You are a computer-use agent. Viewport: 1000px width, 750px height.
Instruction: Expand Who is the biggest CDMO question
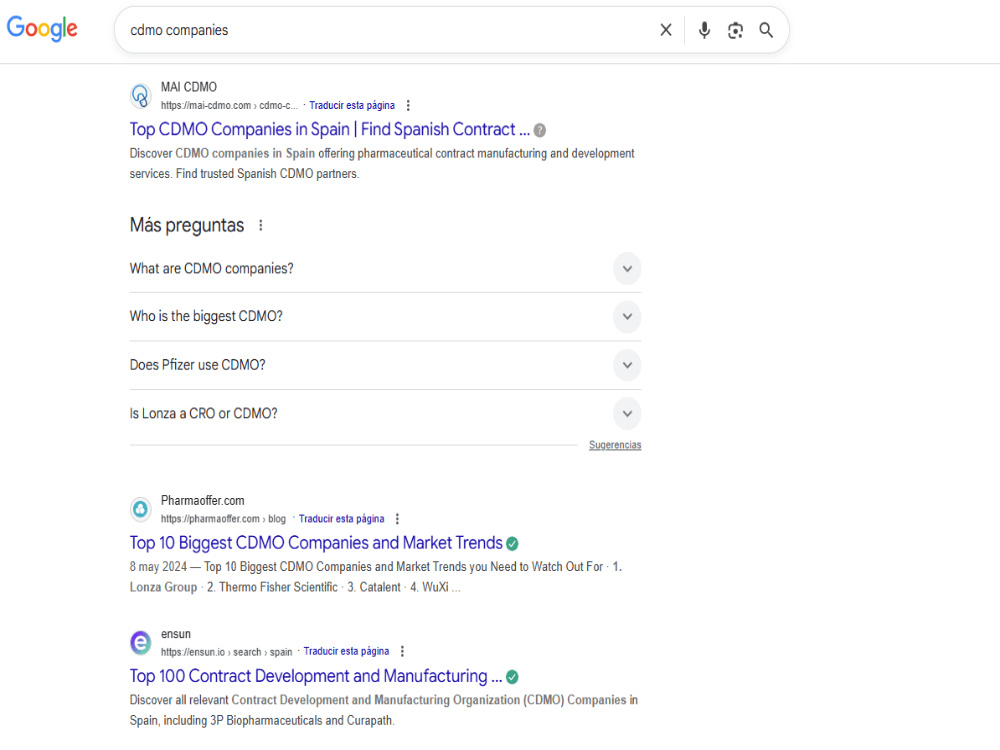pyautogui.click(x=628, y=317)
